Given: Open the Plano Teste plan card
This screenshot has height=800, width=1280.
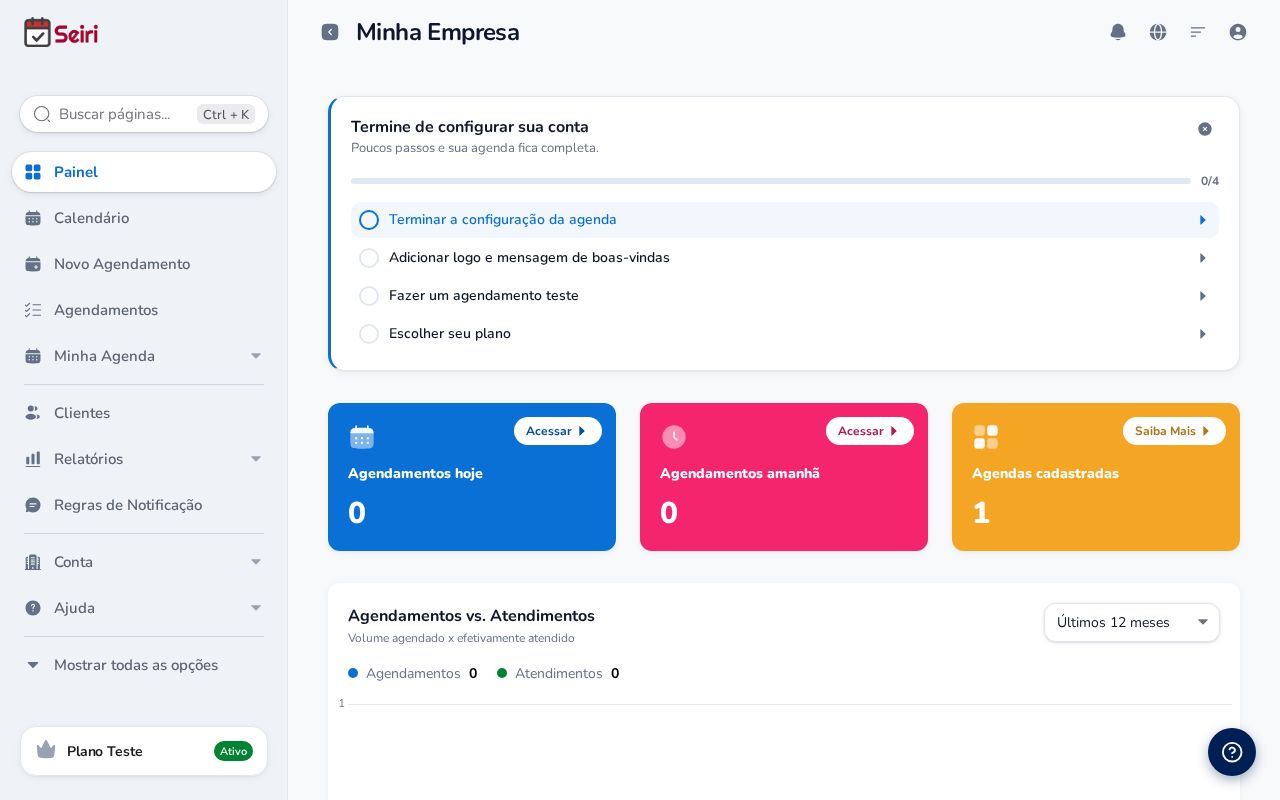Looking at the screenshot, I should [x=144, y=751].
